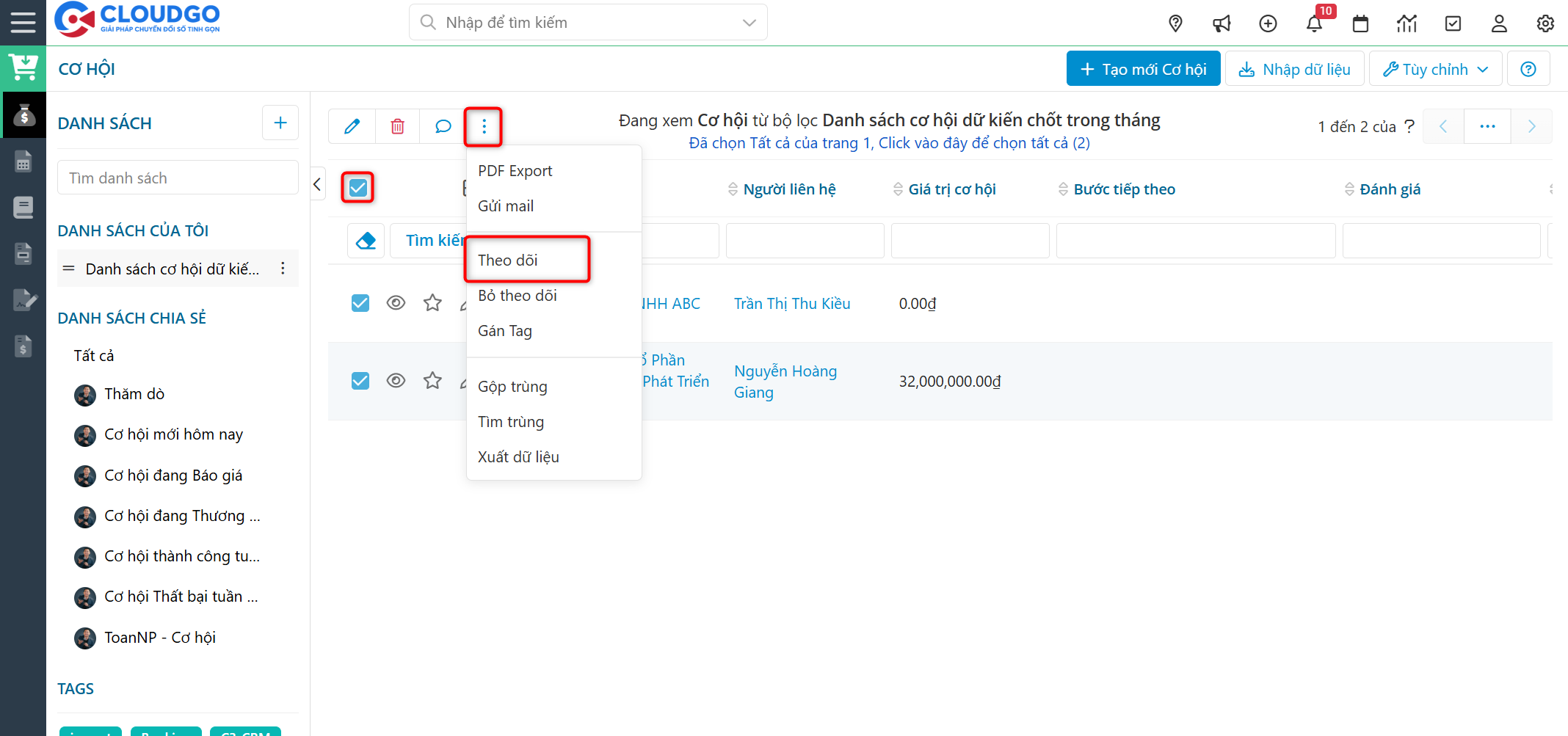Choose PDF Export from the dropdown menu
Viewport: 1568px width, 736px height.
coord(515,170)
